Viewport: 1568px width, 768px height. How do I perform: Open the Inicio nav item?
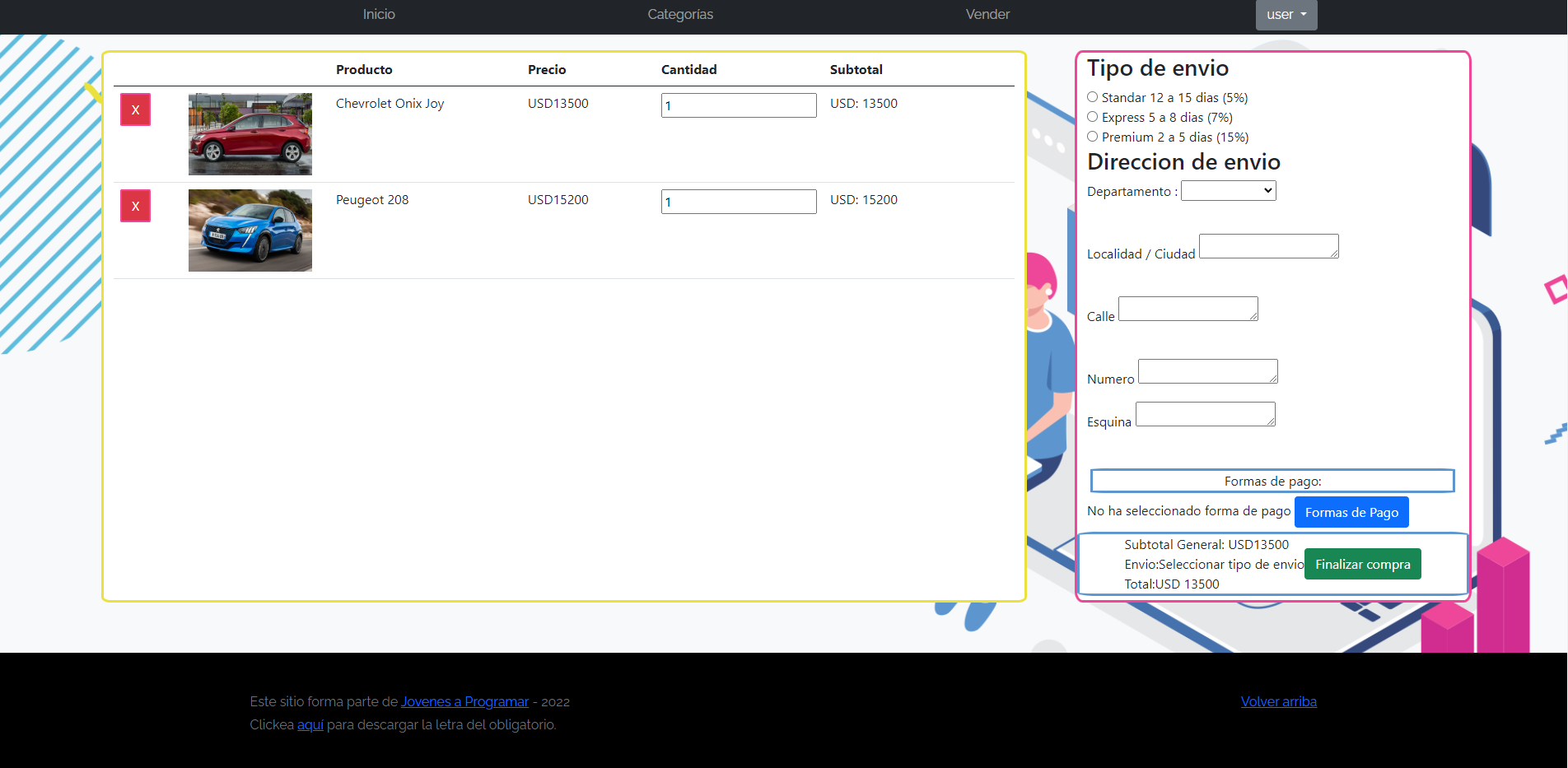(379, 14)
